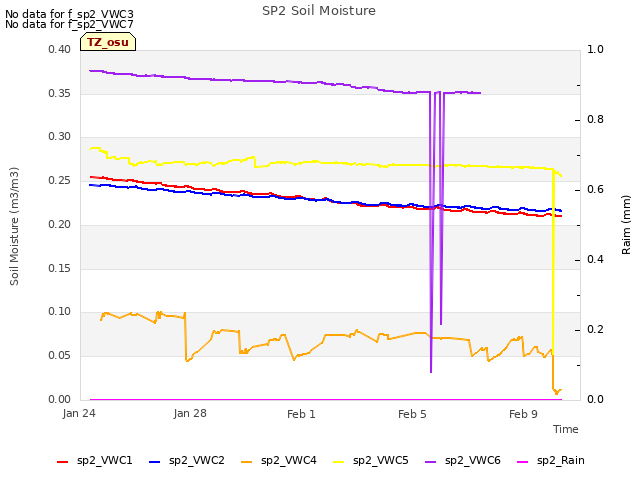Click the Feb 9 x-axis tick label

click(x=523, y=414)
